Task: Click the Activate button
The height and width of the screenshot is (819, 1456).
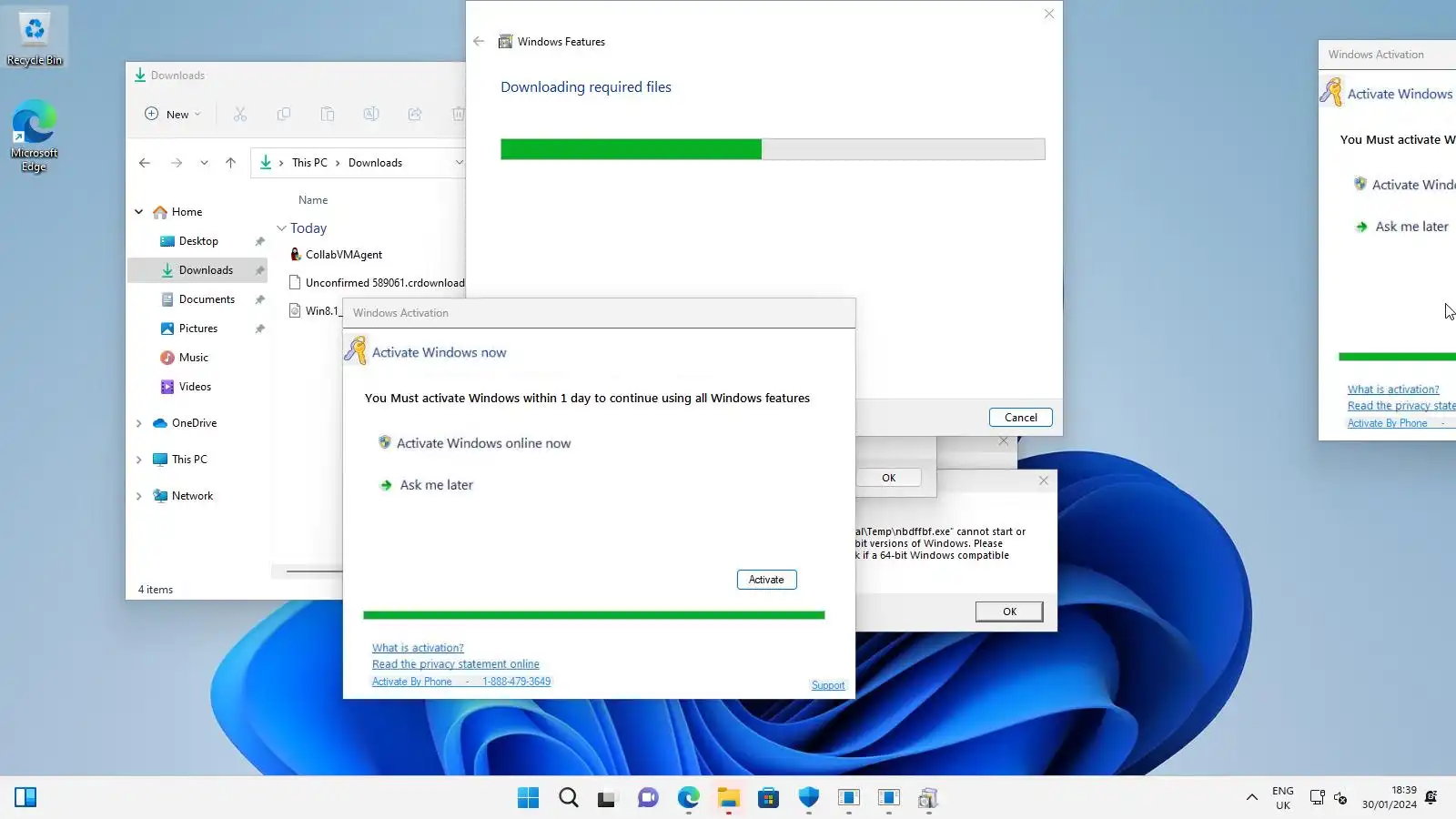Action: pyautogui.click(x=766, y=580)
